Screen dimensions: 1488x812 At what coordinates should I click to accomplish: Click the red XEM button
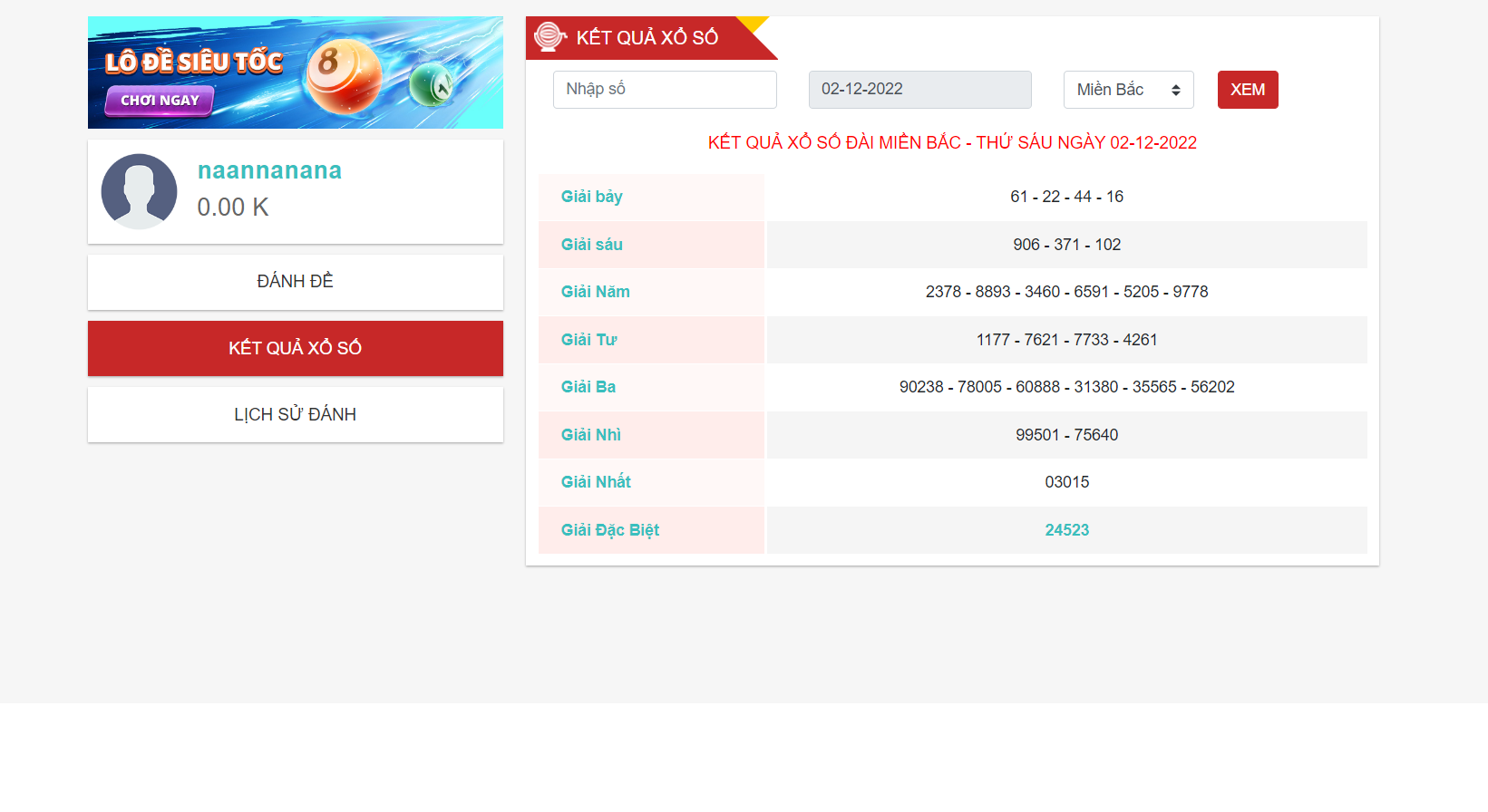(x=1248, y=90)
